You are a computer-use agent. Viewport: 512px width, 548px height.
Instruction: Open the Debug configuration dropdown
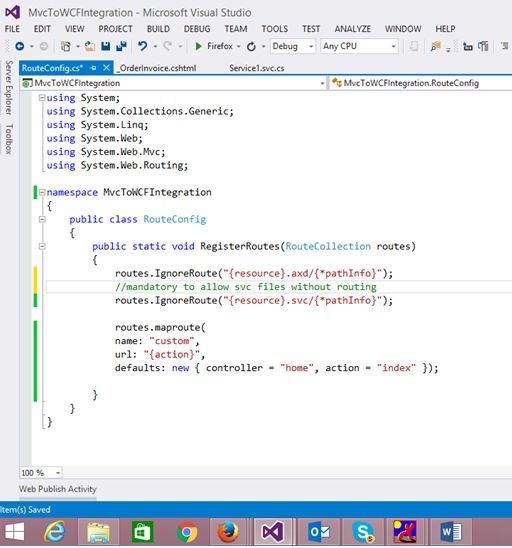pos(293,46)
